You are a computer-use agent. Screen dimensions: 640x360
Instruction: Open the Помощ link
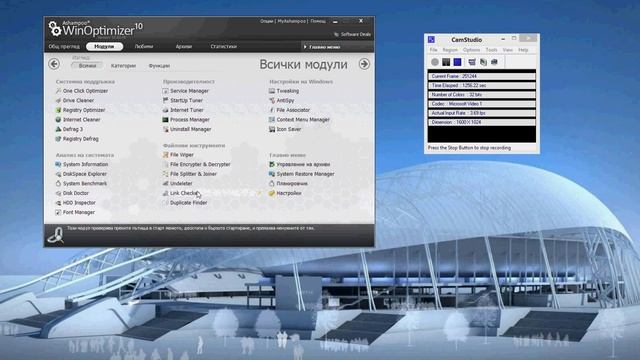click(318, 21)
